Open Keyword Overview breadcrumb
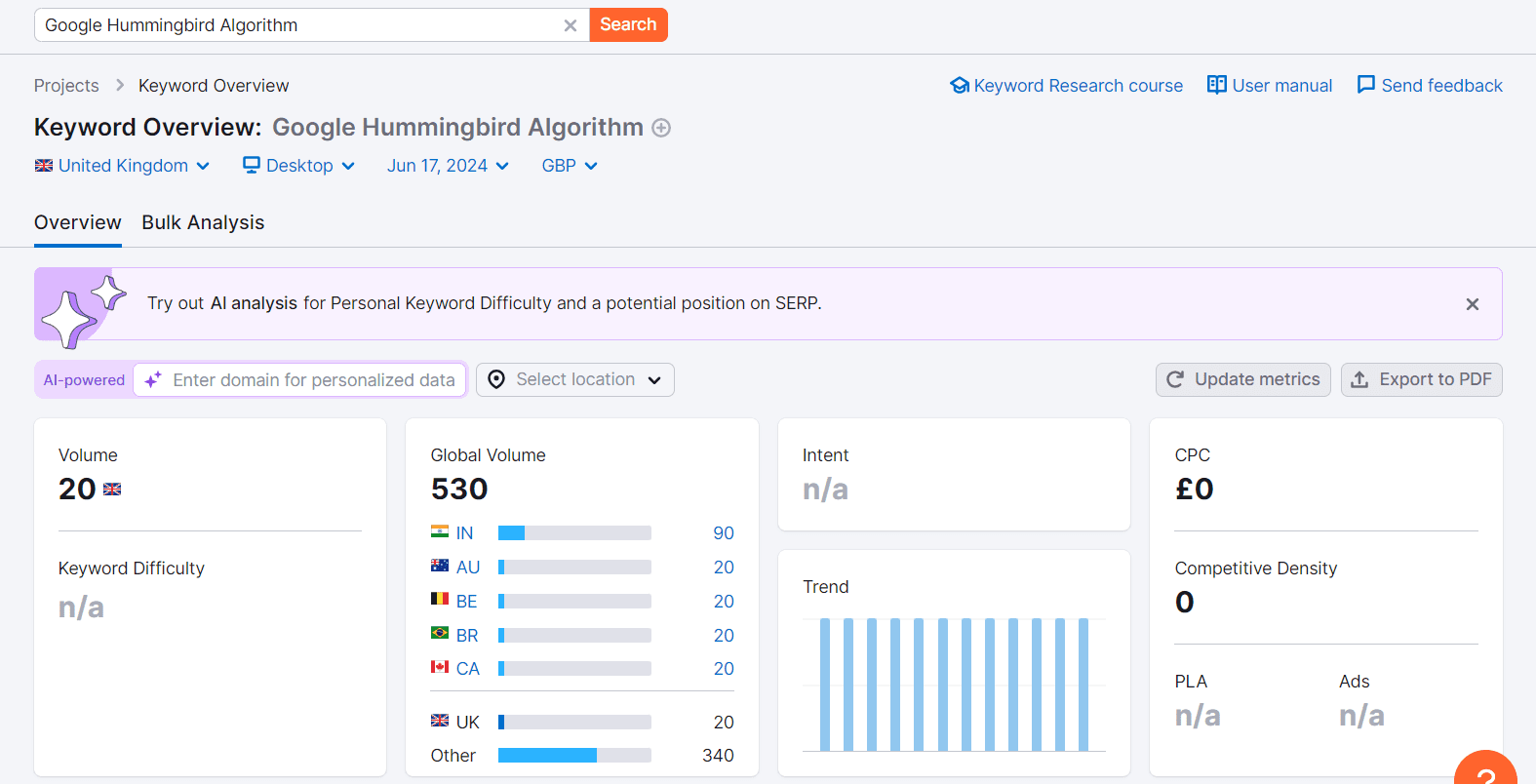 click(214, 86)
